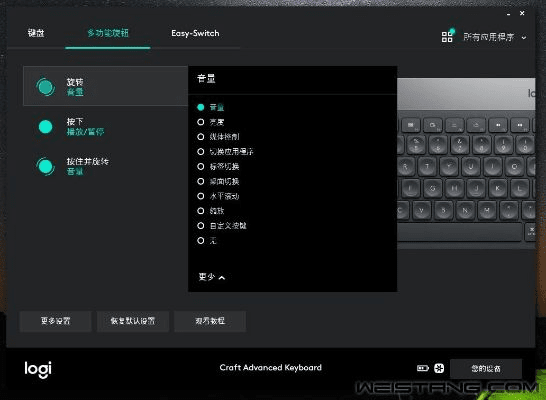Select the 旋转 (rotate) knob action
This screenshot has height=400, width=546.
(106, 86)
